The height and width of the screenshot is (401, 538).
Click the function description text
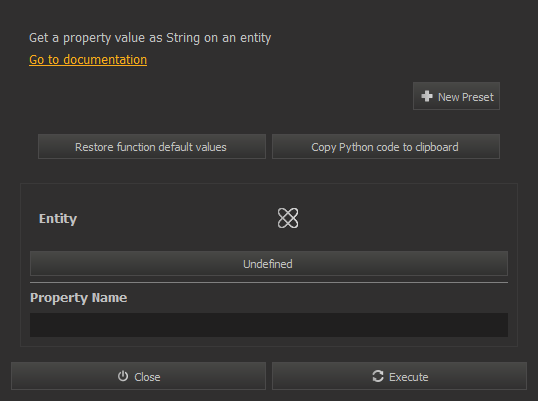pyautogui.click(x=150, y=38)
